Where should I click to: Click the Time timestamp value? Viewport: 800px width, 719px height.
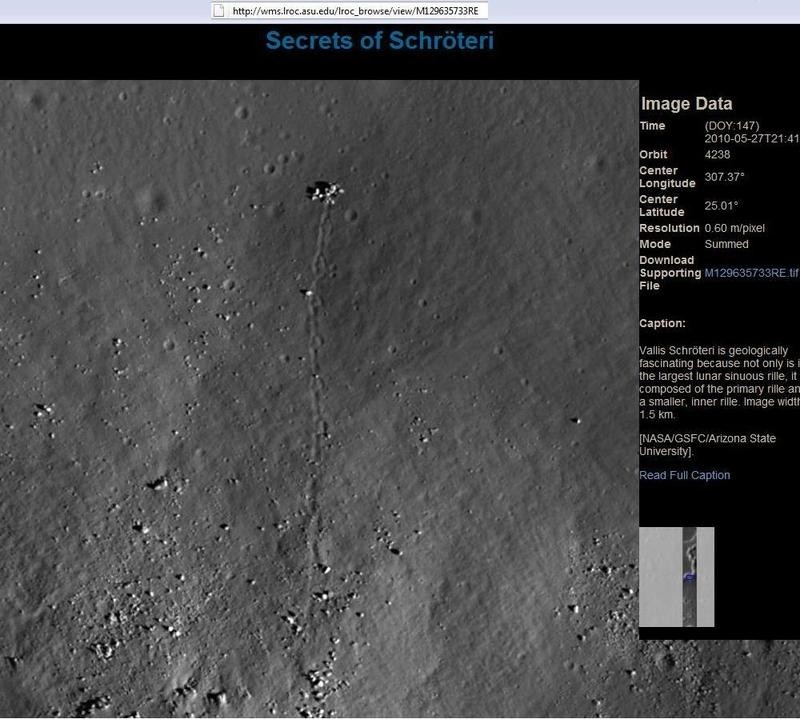(x=751, y=139)
